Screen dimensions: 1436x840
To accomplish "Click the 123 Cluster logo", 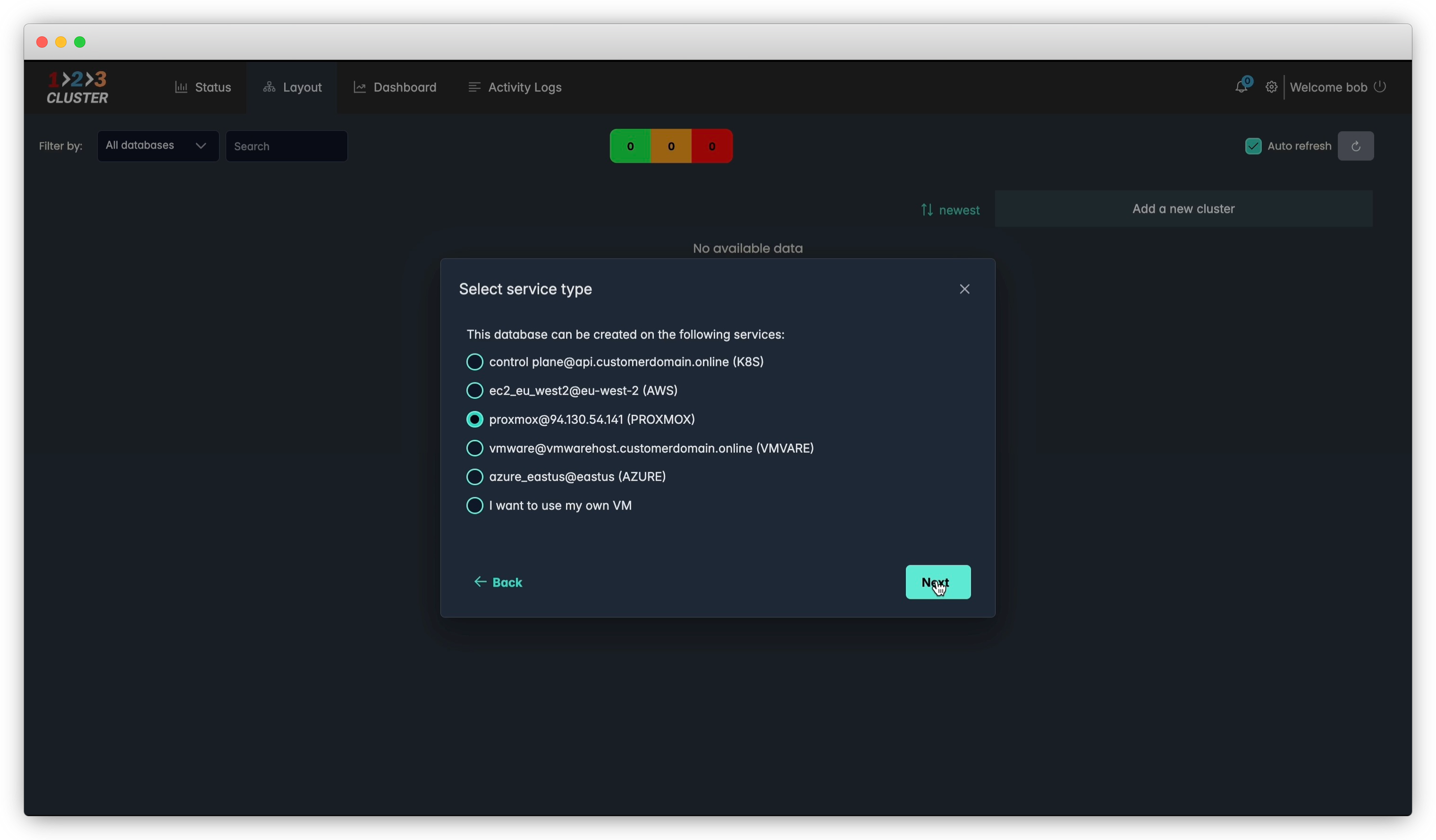I will coord(77,88).
